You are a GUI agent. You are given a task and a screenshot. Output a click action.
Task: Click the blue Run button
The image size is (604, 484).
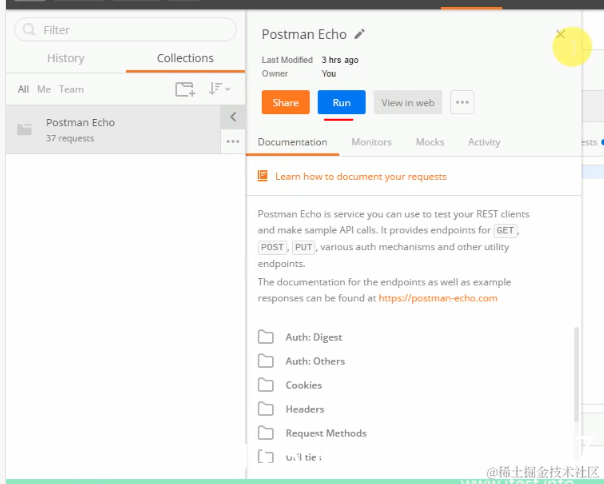pyautogui.click(x=341, y=102)
